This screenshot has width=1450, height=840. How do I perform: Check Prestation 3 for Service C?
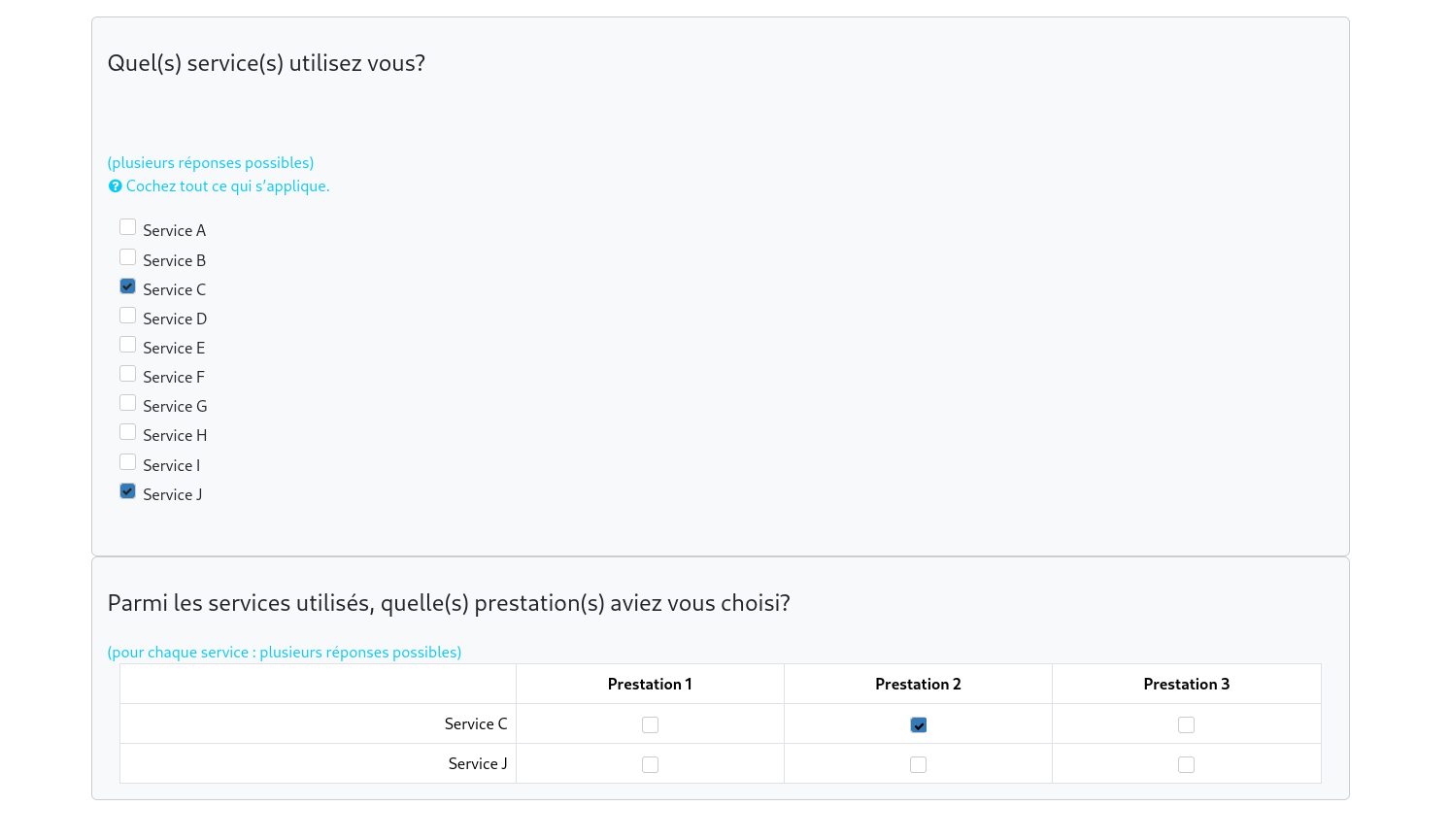pos(1186,725)
